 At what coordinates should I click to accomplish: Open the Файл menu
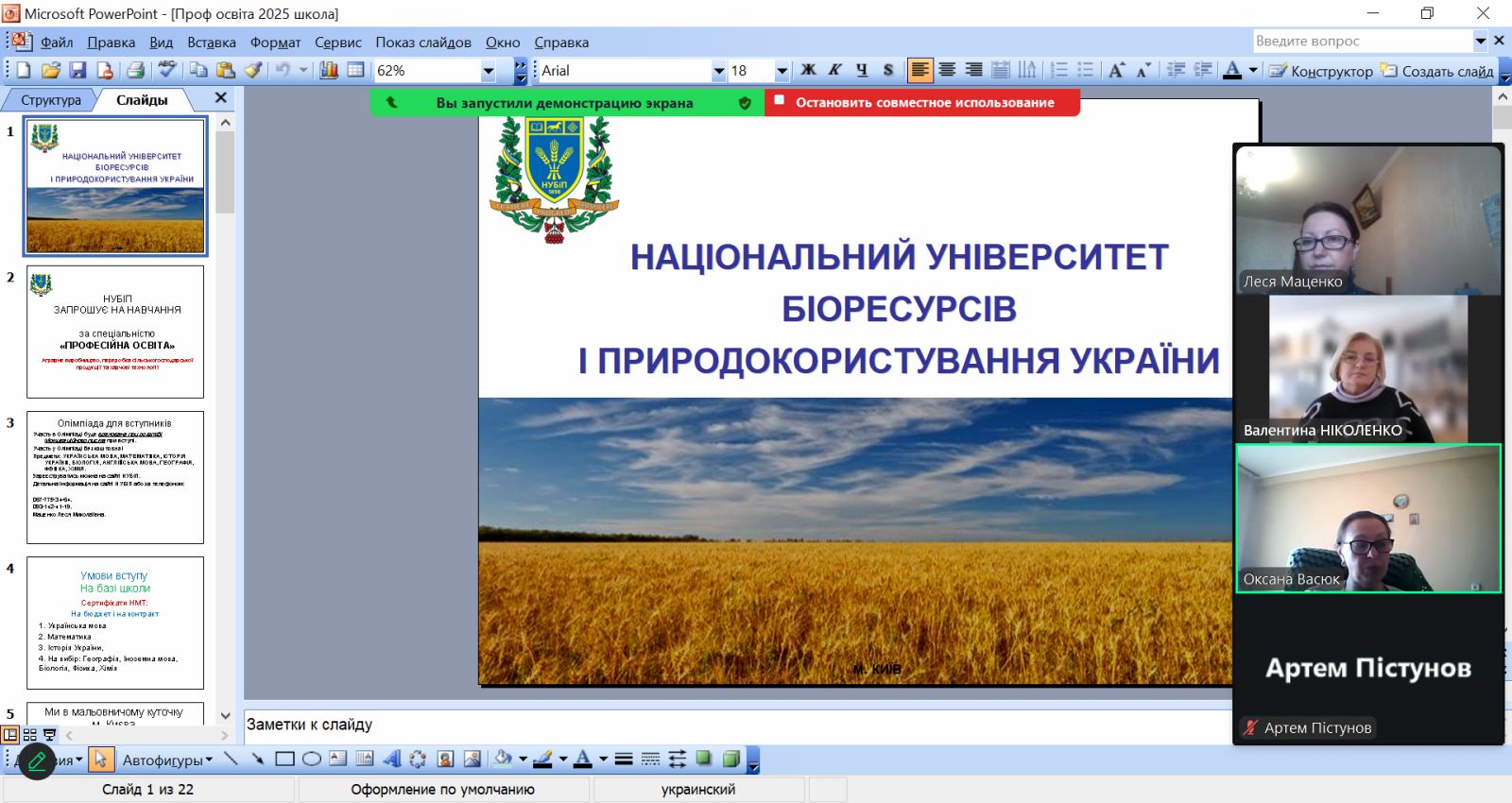[57, 43]
